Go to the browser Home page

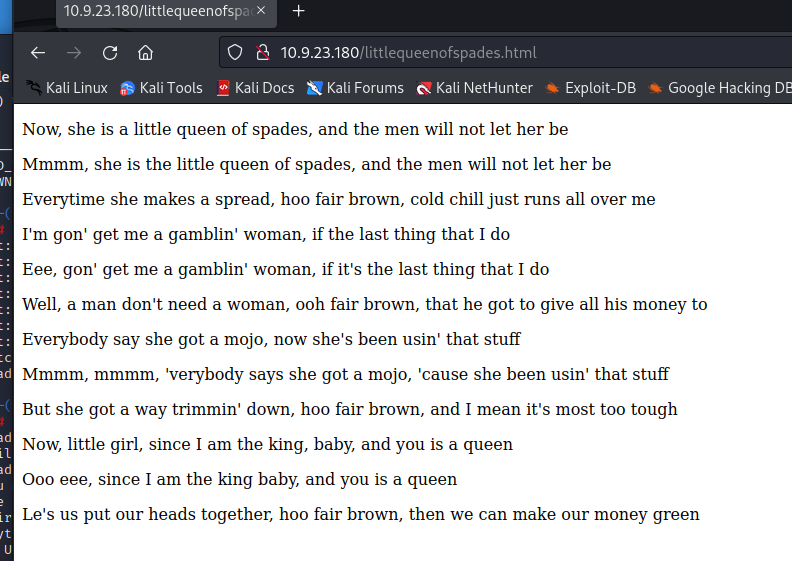coord(145,53)
